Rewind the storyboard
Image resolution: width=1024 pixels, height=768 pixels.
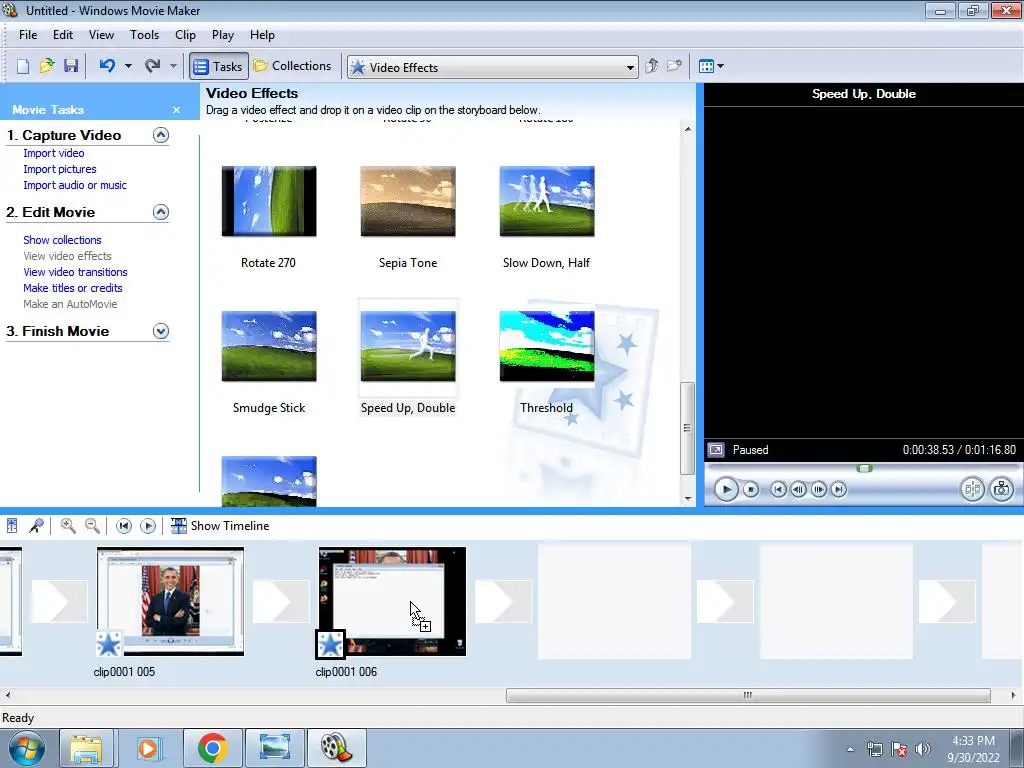[x=123, y=526]
